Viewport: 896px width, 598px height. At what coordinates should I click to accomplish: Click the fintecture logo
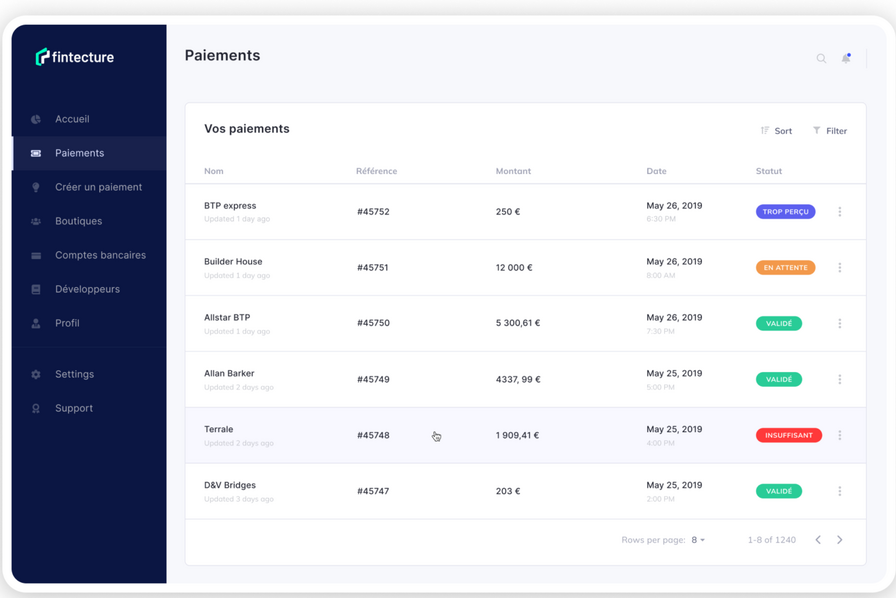pos(75,57)
